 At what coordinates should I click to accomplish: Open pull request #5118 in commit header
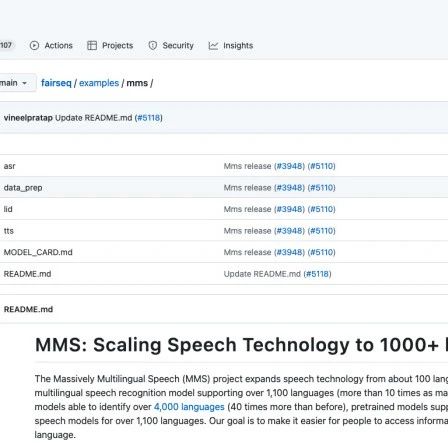point(149,118)
